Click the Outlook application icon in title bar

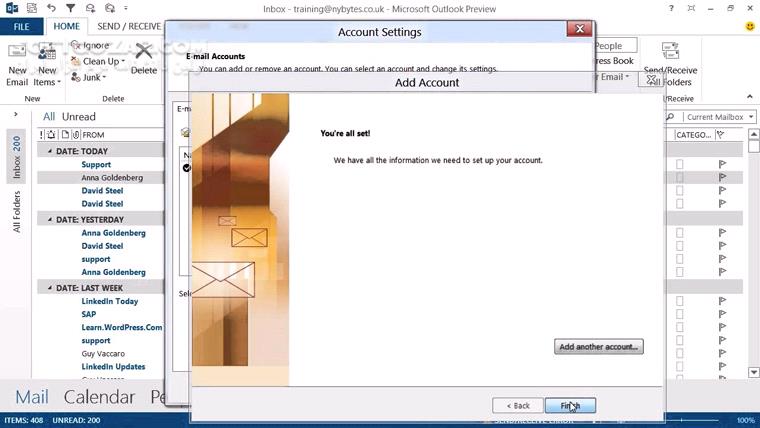point(12,8)
